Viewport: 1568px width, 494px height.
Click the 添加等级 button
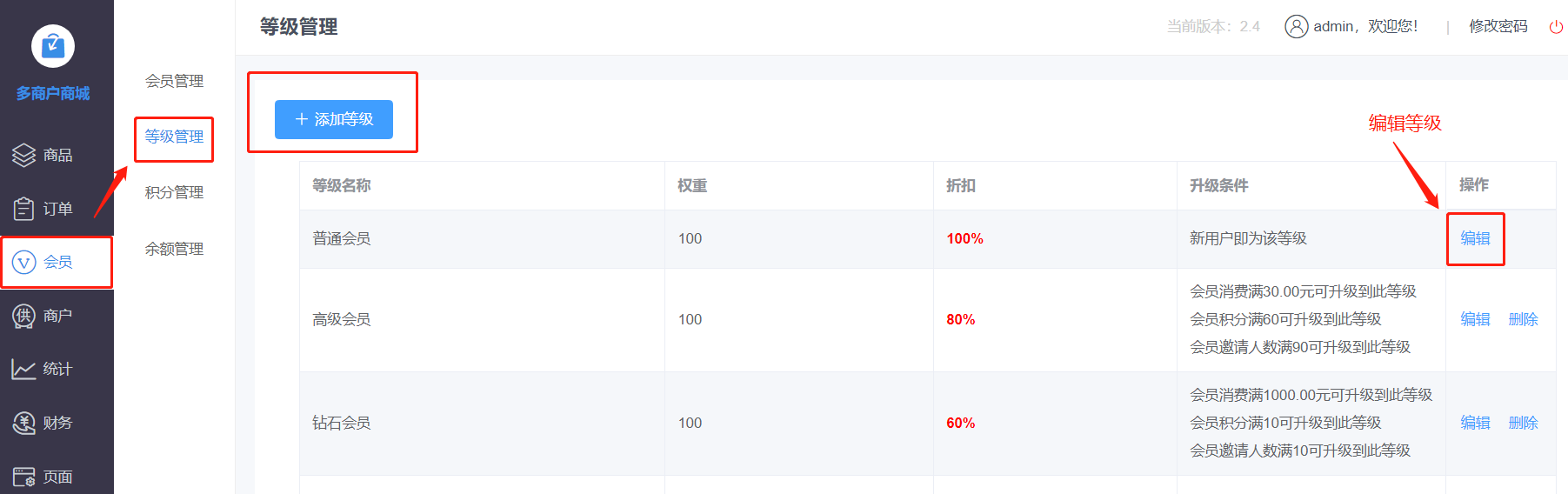(334, 119)
